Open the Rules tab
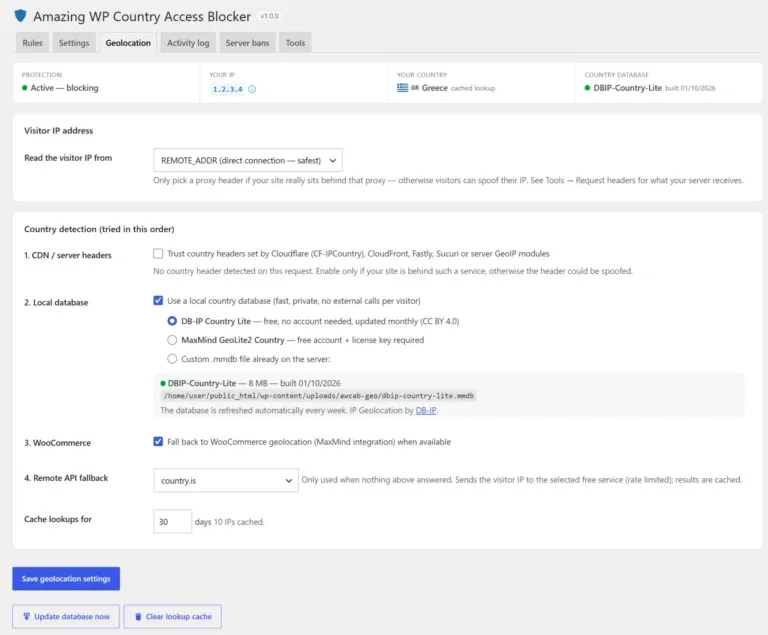 (32, 43)
